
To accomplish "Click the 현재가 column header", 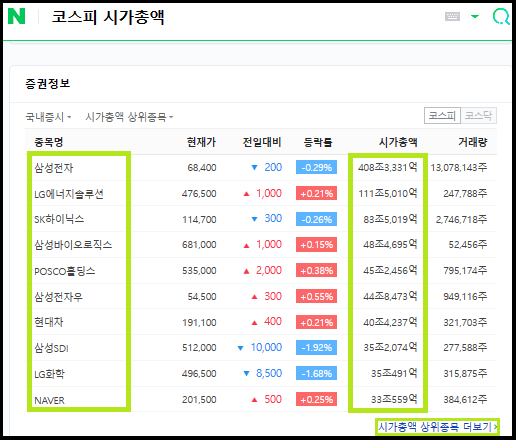I will [201, 142].
